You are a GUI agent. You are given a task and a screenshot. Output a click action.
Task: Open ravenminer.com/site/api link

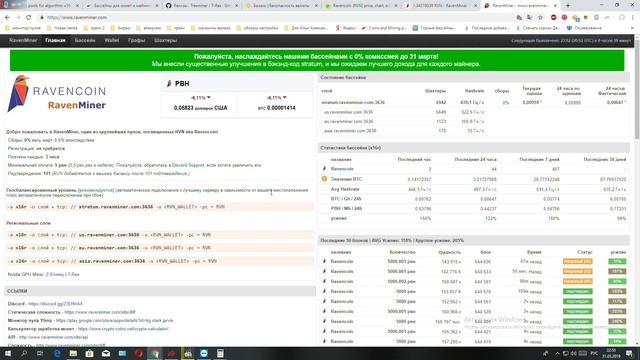(53, 337)
